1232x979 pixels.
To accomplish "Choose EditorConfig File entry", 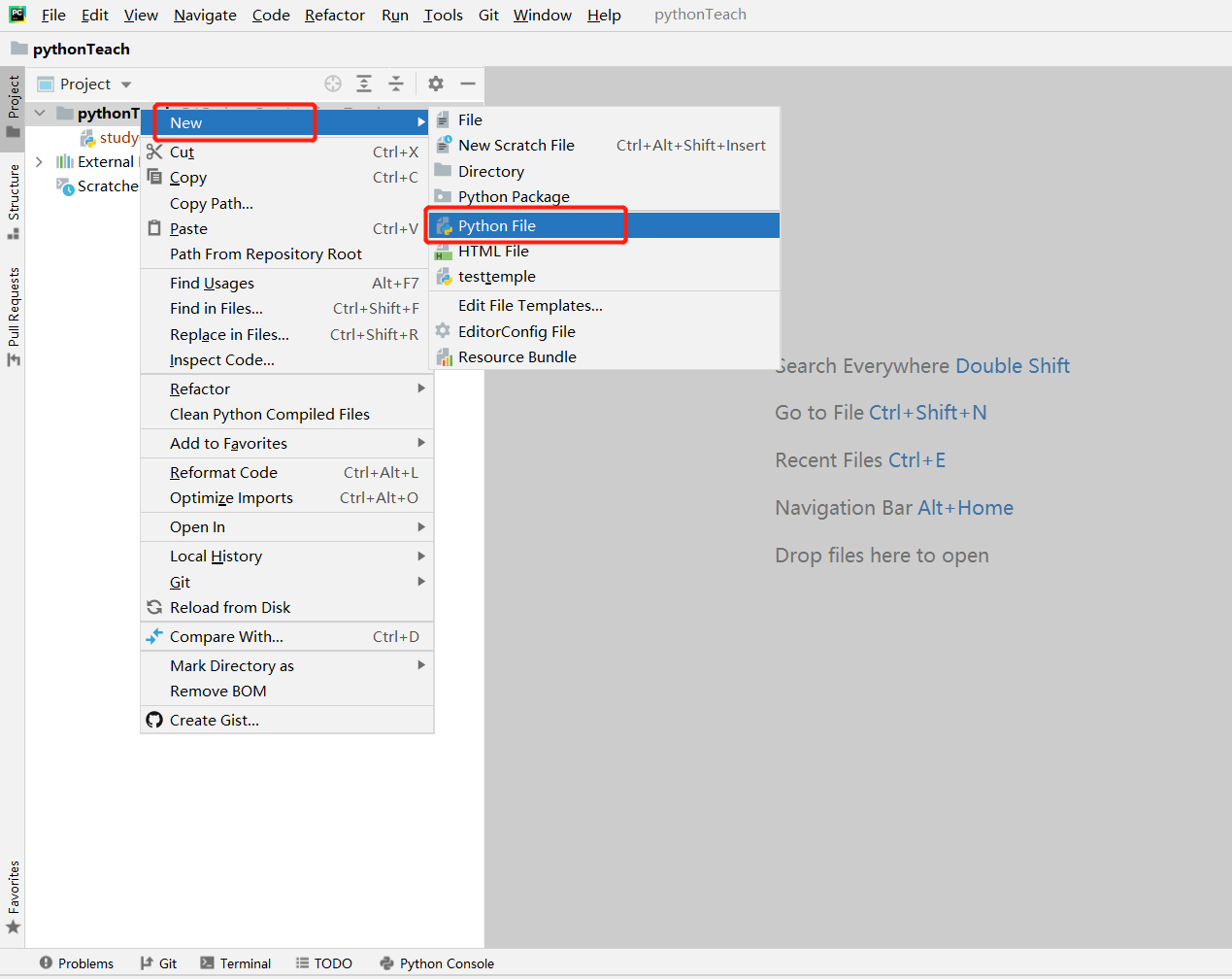I will click(604, 331).
